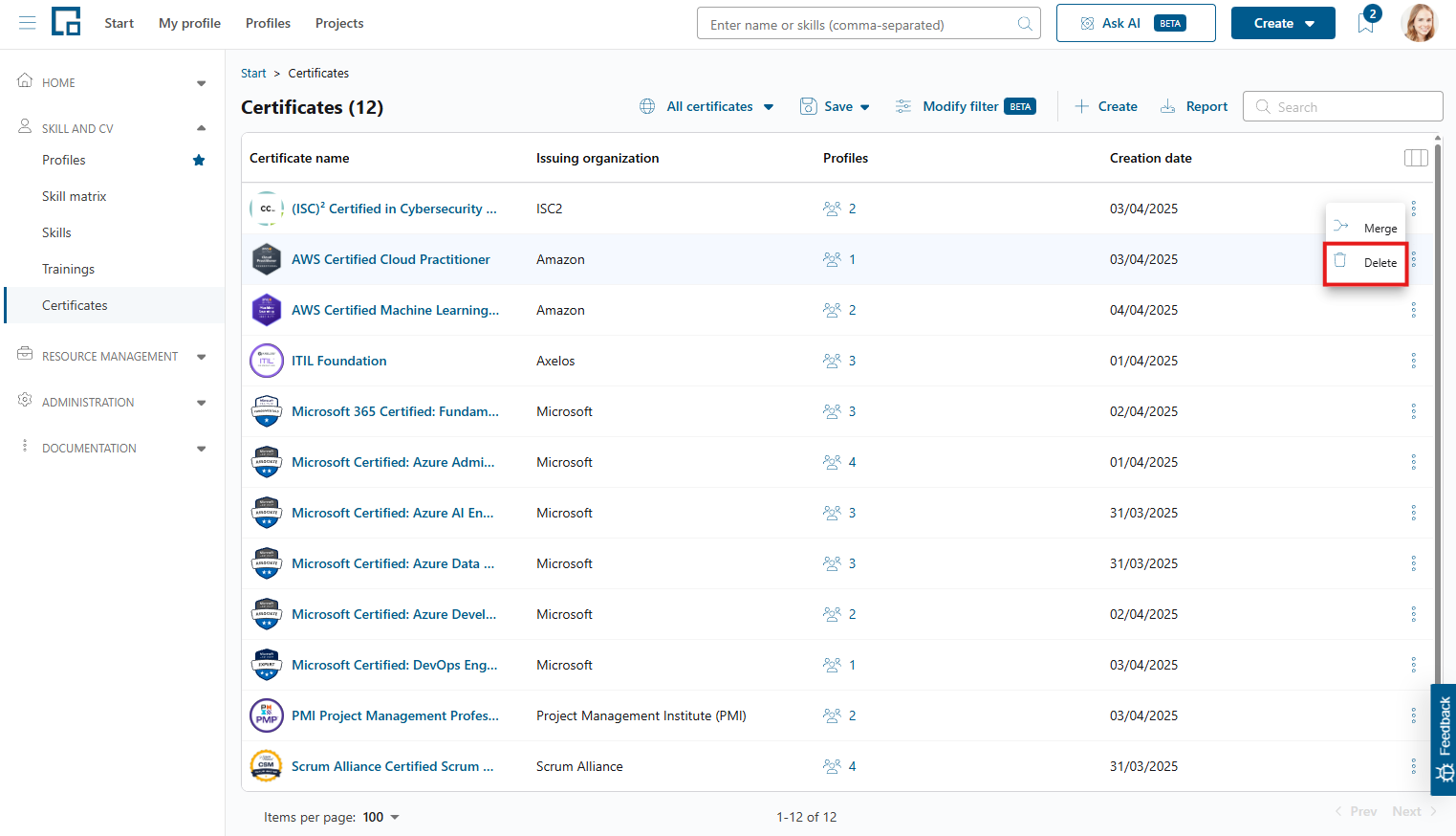Open row actions for AWS Certified Machine Learning
The image size is (1456, 836).
coord(1413,310)
